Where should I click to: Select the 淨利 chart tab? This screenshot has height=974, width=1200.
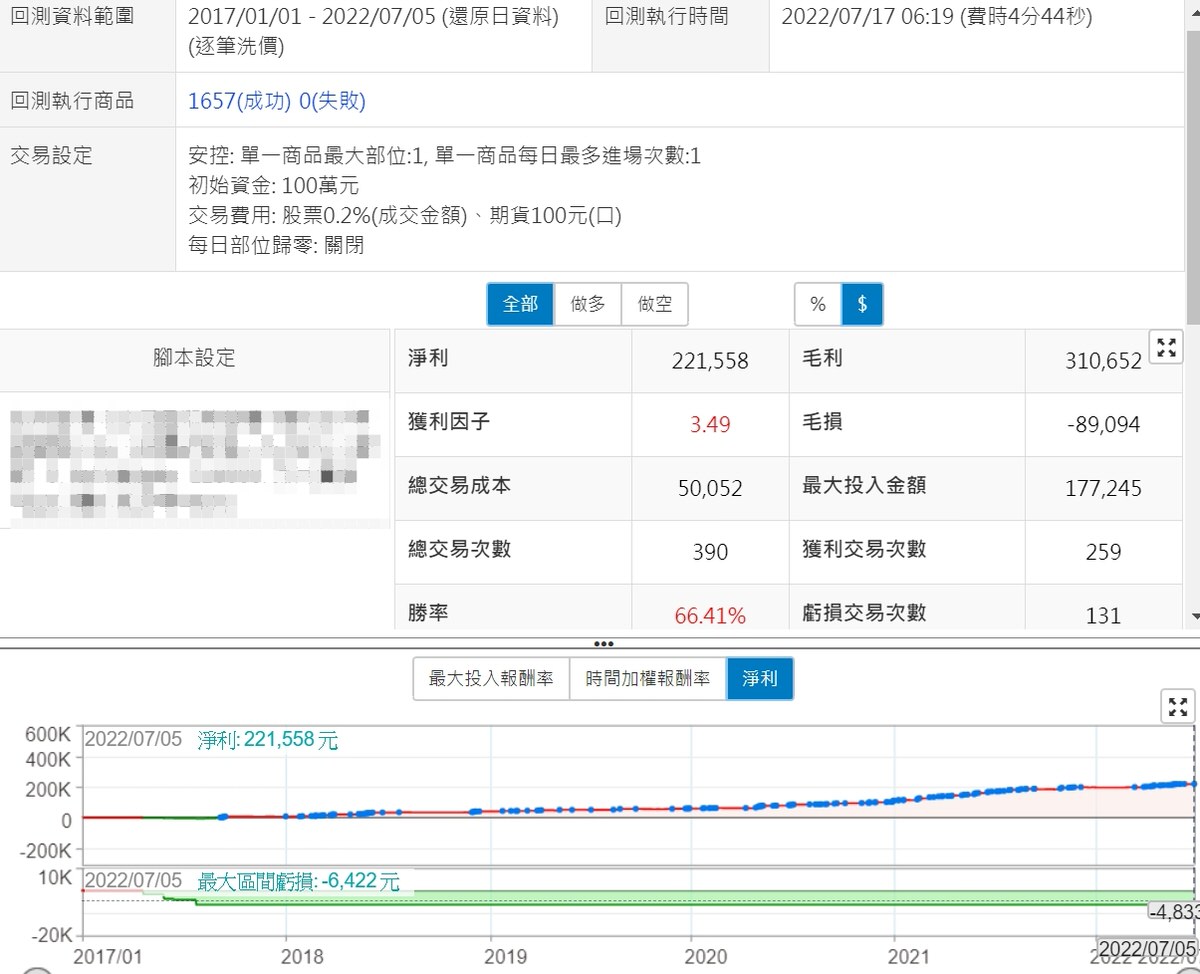click(x=760, y=679)
